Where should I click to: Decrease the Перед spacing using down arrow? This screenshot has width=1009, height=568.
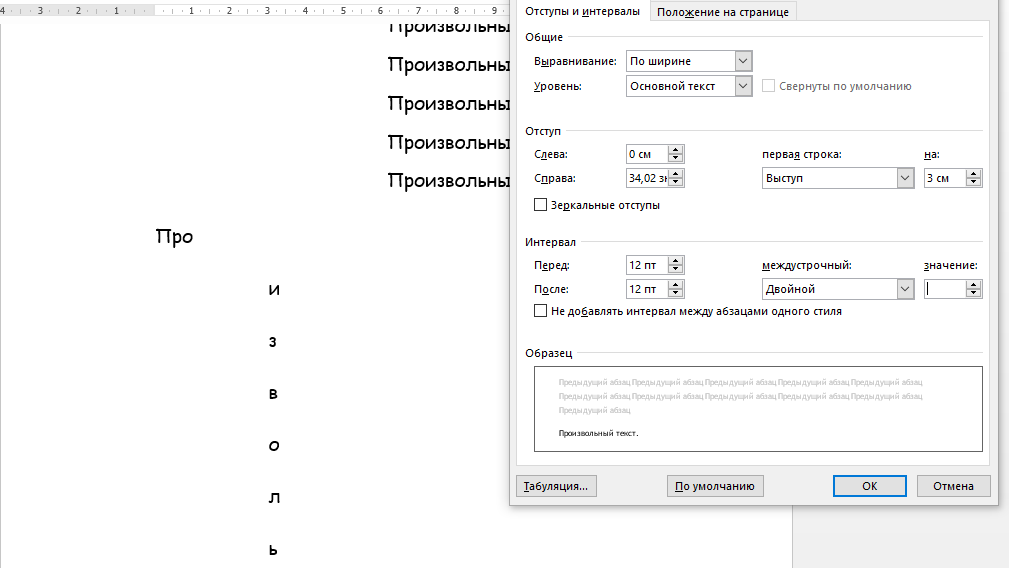pos(675,270)
